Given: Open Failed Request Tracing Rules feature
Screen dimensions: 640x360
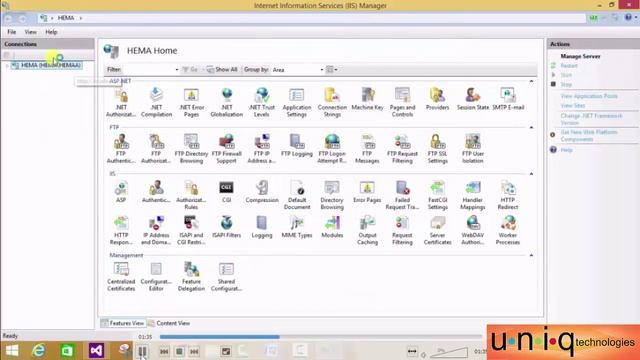Looking at the screenshot, I should (x=402, y=195).
